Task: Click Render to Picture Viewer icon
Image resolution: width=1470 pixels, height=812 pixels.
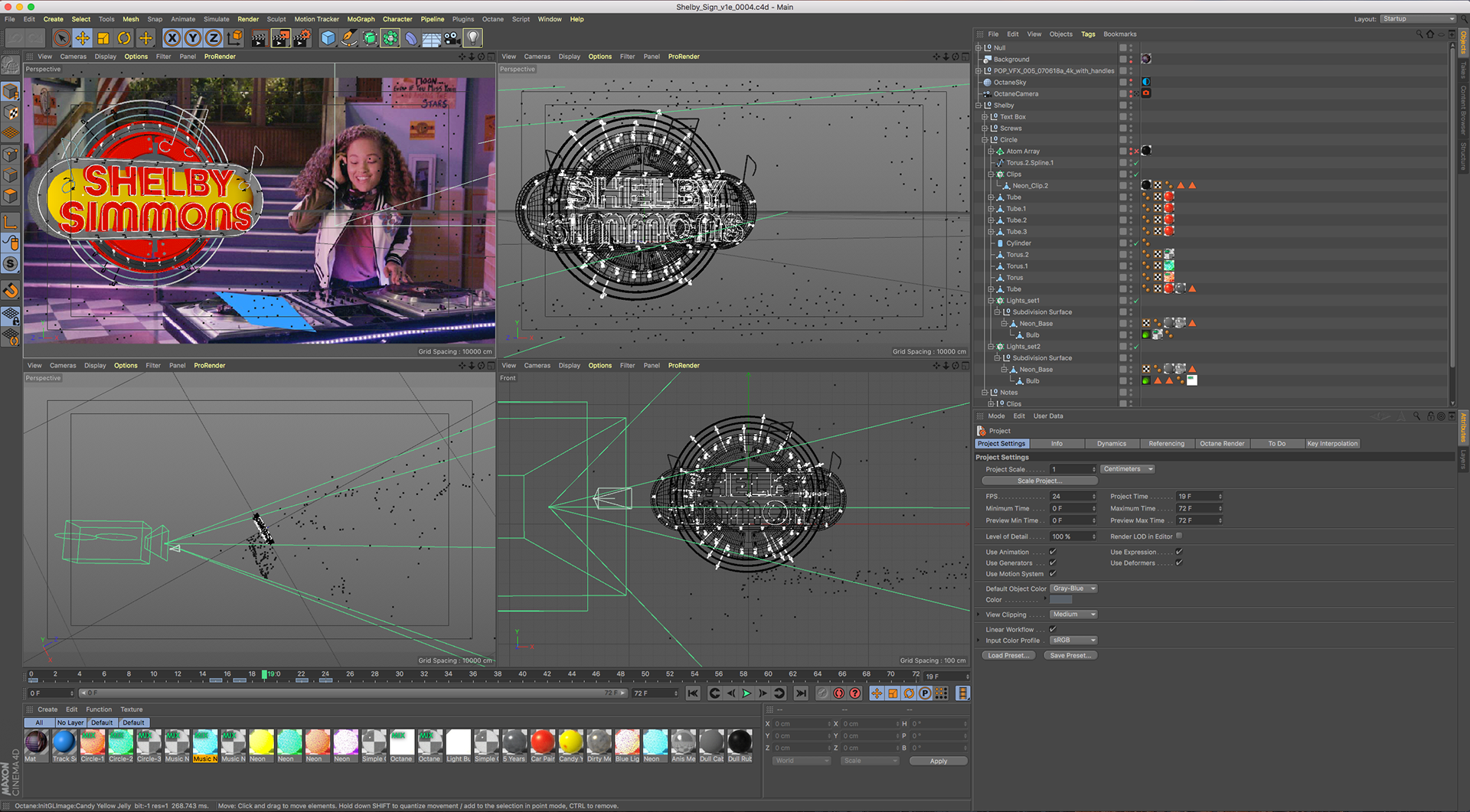Action: tap(280, 38)
